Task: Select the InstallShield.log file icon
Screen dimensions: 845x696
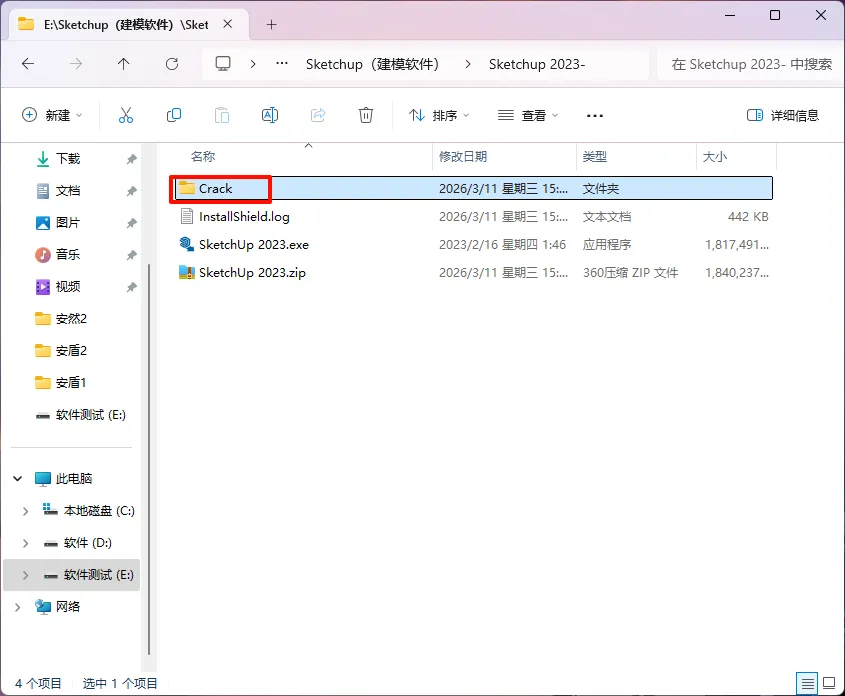Action: coord(186,216)
